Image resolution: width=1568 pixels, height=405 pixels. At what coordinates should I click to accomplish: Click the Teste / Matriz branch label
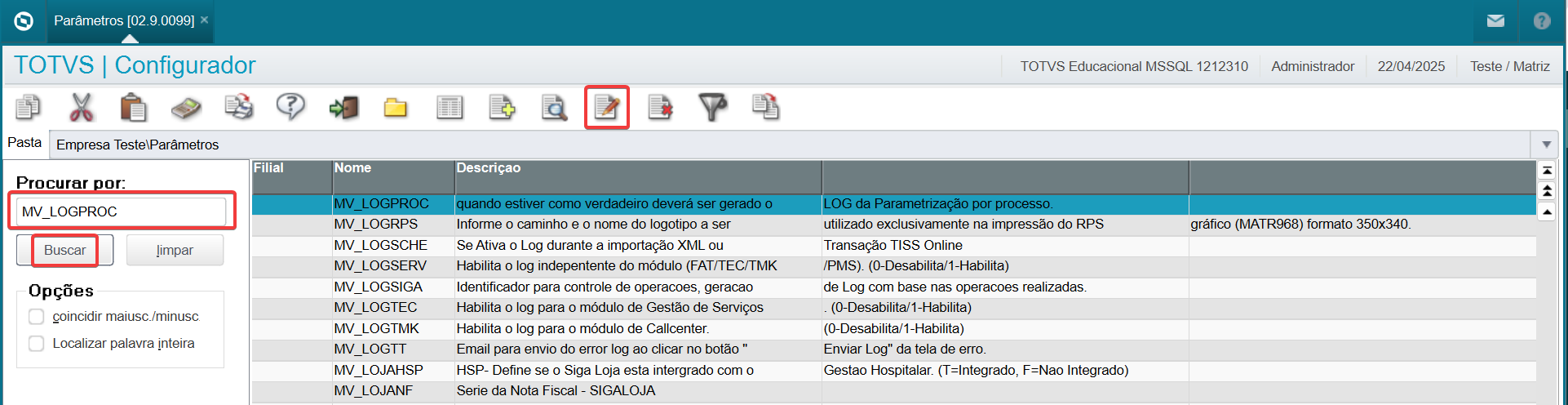pos(1510,66)
